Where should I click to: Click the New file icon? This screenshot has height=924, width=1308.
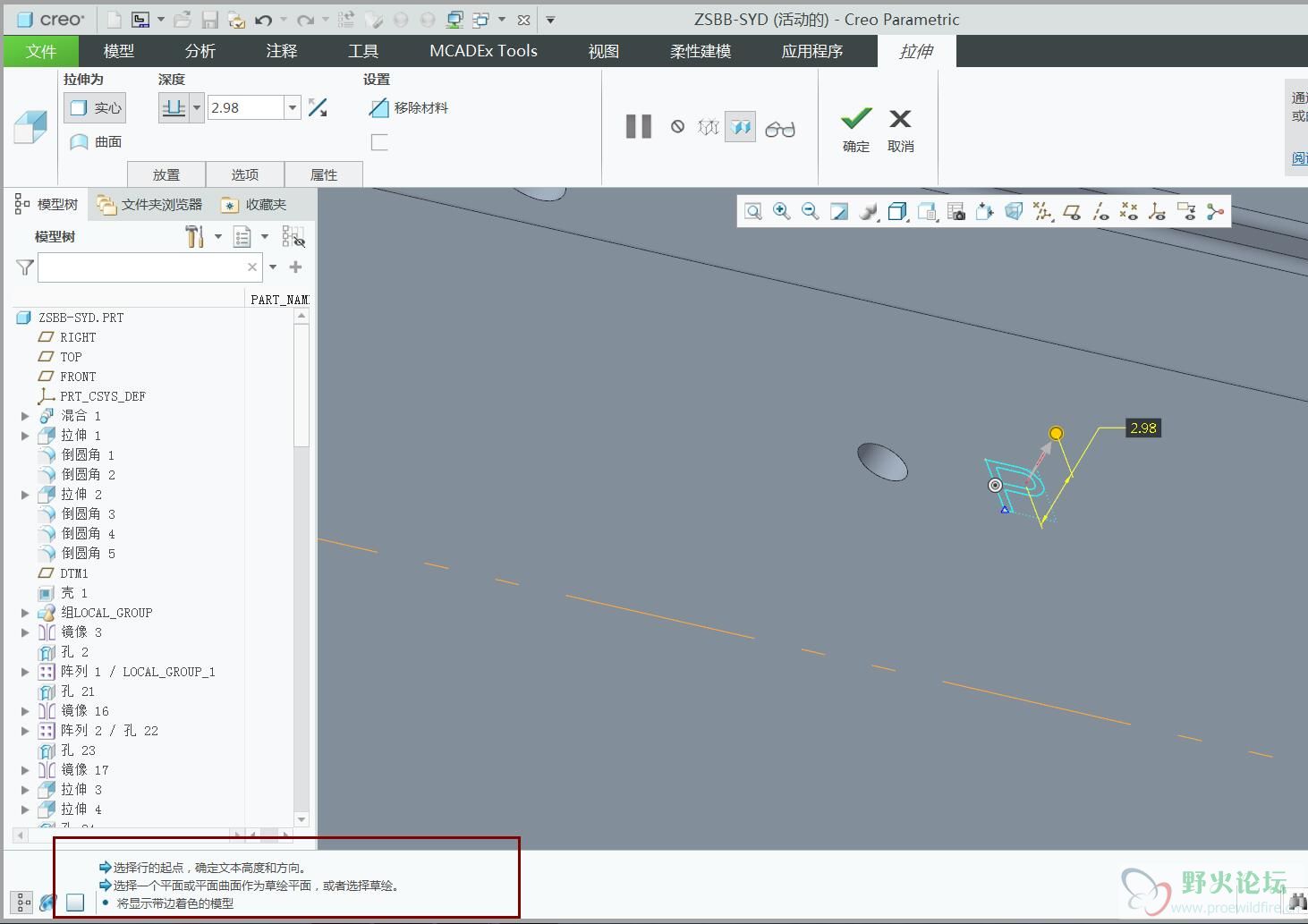point(114,19)
